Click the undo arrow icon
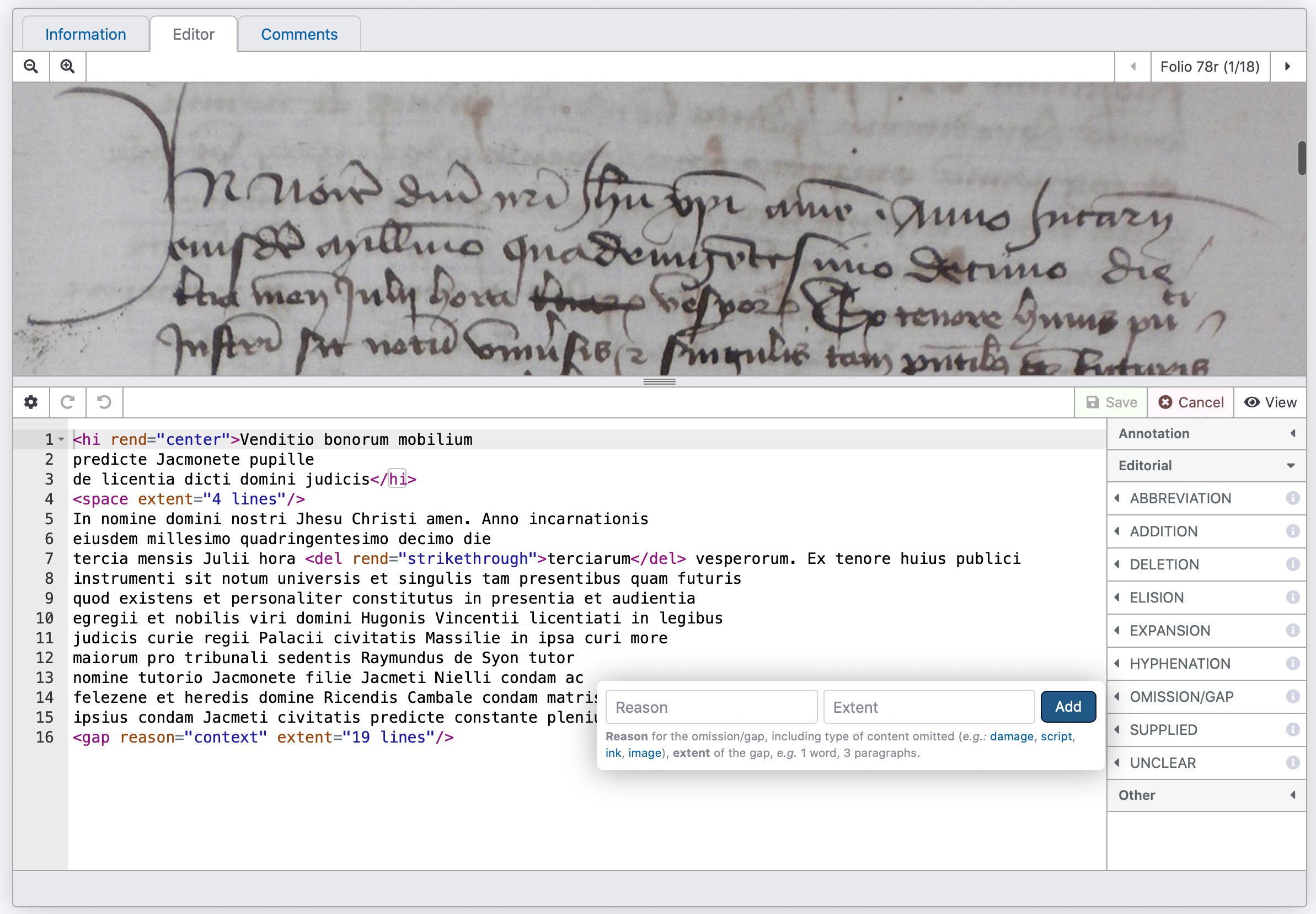Screen dimensions: 1316x914 (104, 402)
